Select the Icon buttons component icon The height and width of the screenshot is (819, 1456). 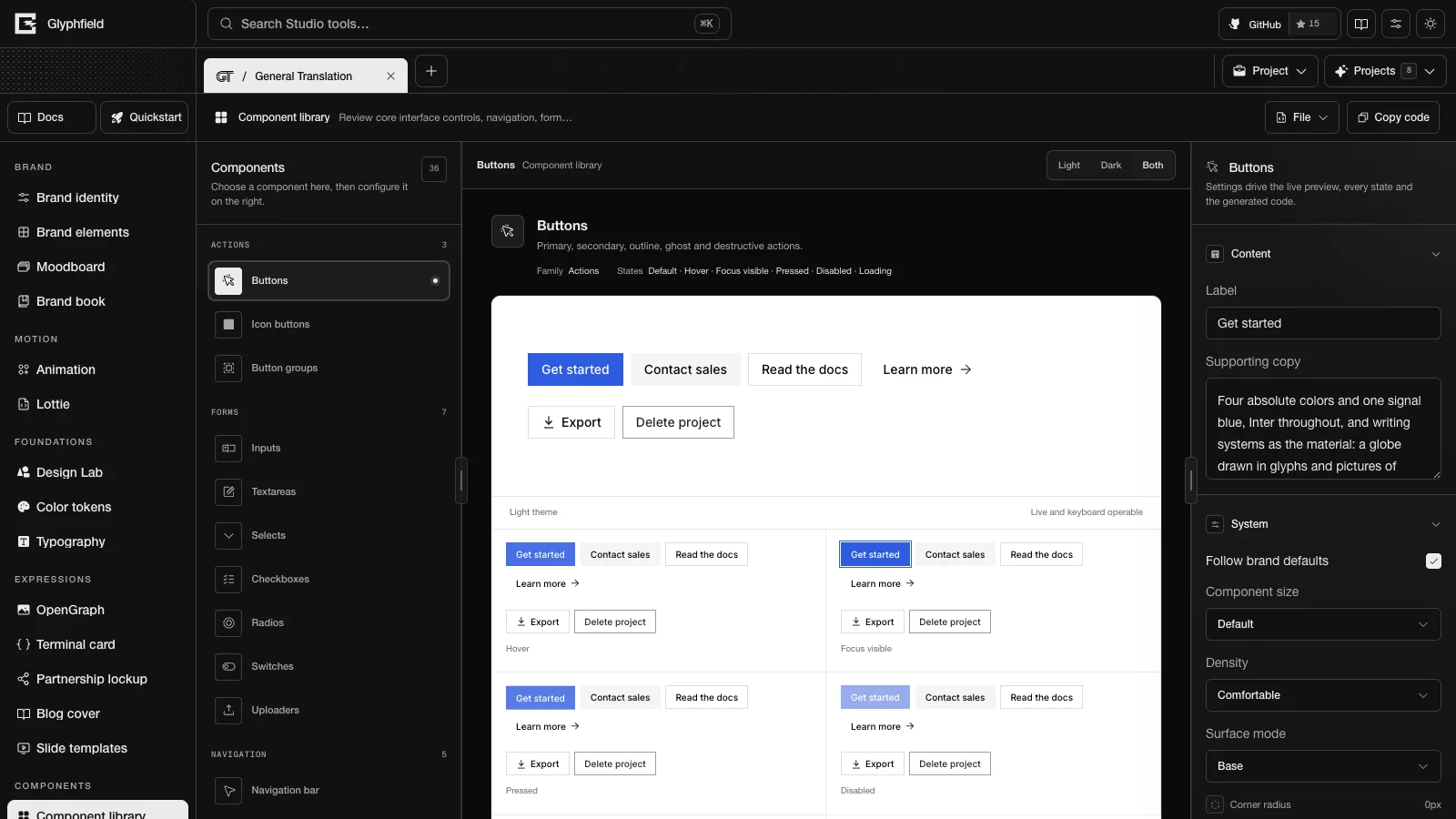click(x=228, y=324)
